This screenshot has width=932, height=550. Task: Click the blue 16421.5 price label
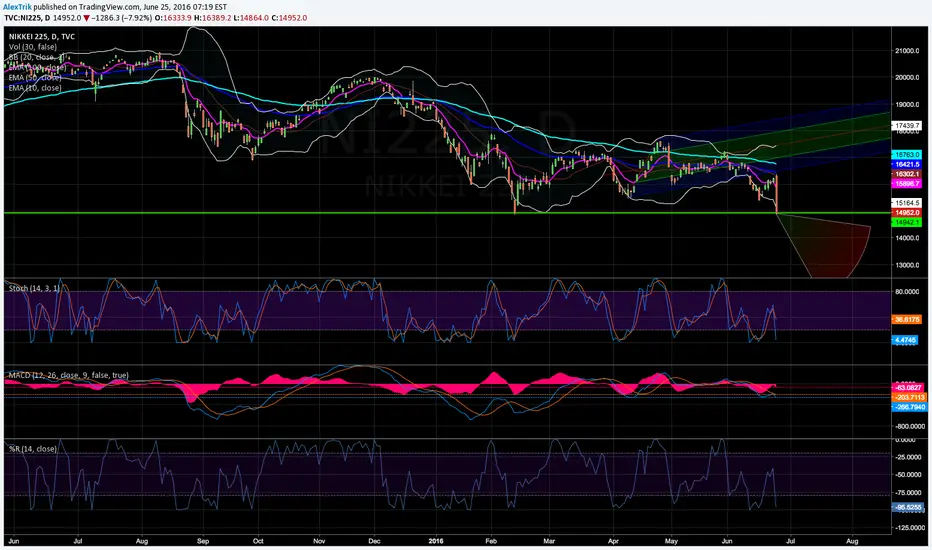point(906,164)
